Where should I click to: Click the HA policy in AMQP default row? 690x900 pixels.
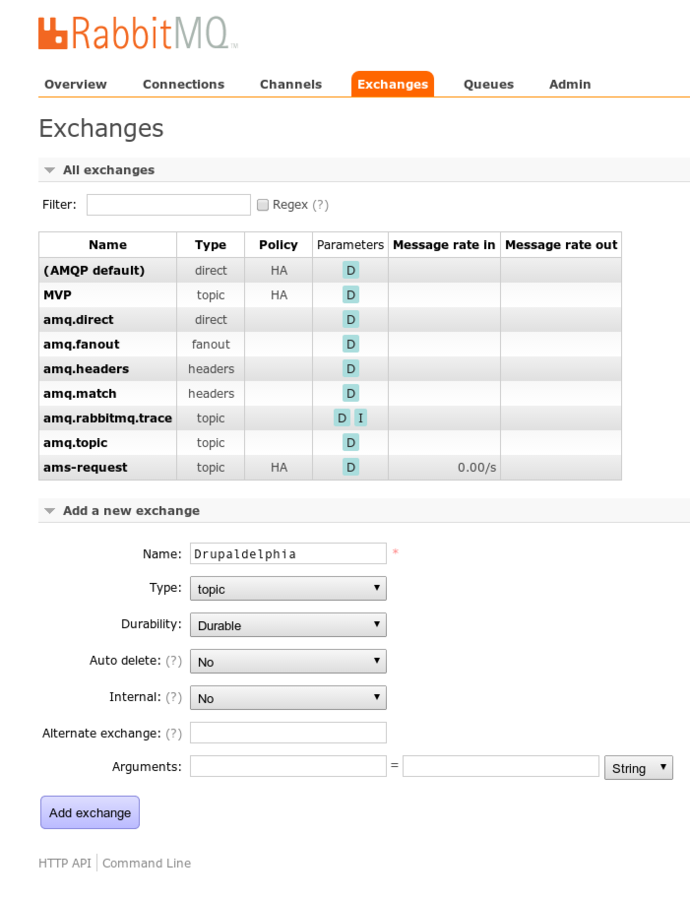pyautogui.click(x=279, y=270)
